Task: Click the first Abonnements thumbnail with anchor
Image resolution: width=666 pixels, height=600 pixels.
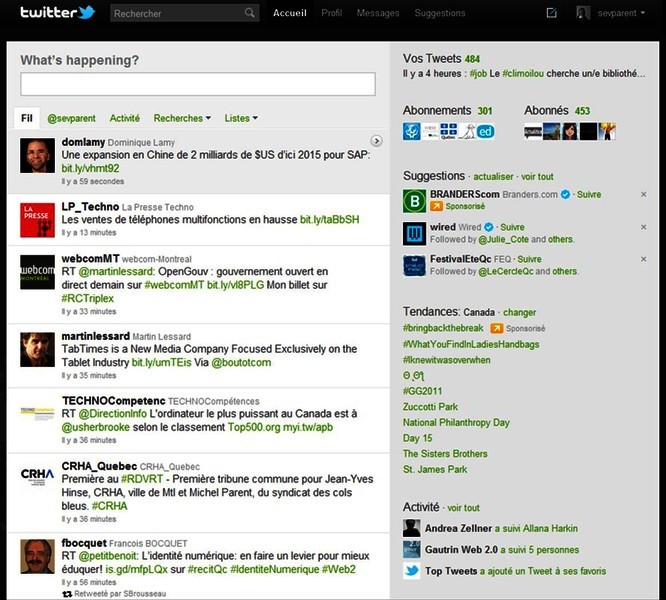Action: point(412,132)
